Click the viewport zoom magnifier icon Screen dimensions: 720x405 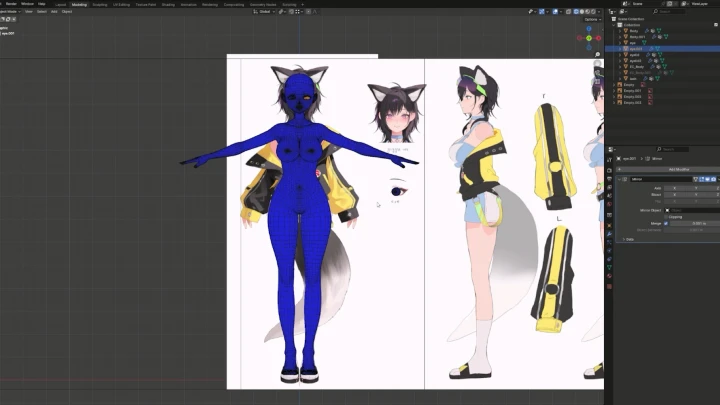597,55
